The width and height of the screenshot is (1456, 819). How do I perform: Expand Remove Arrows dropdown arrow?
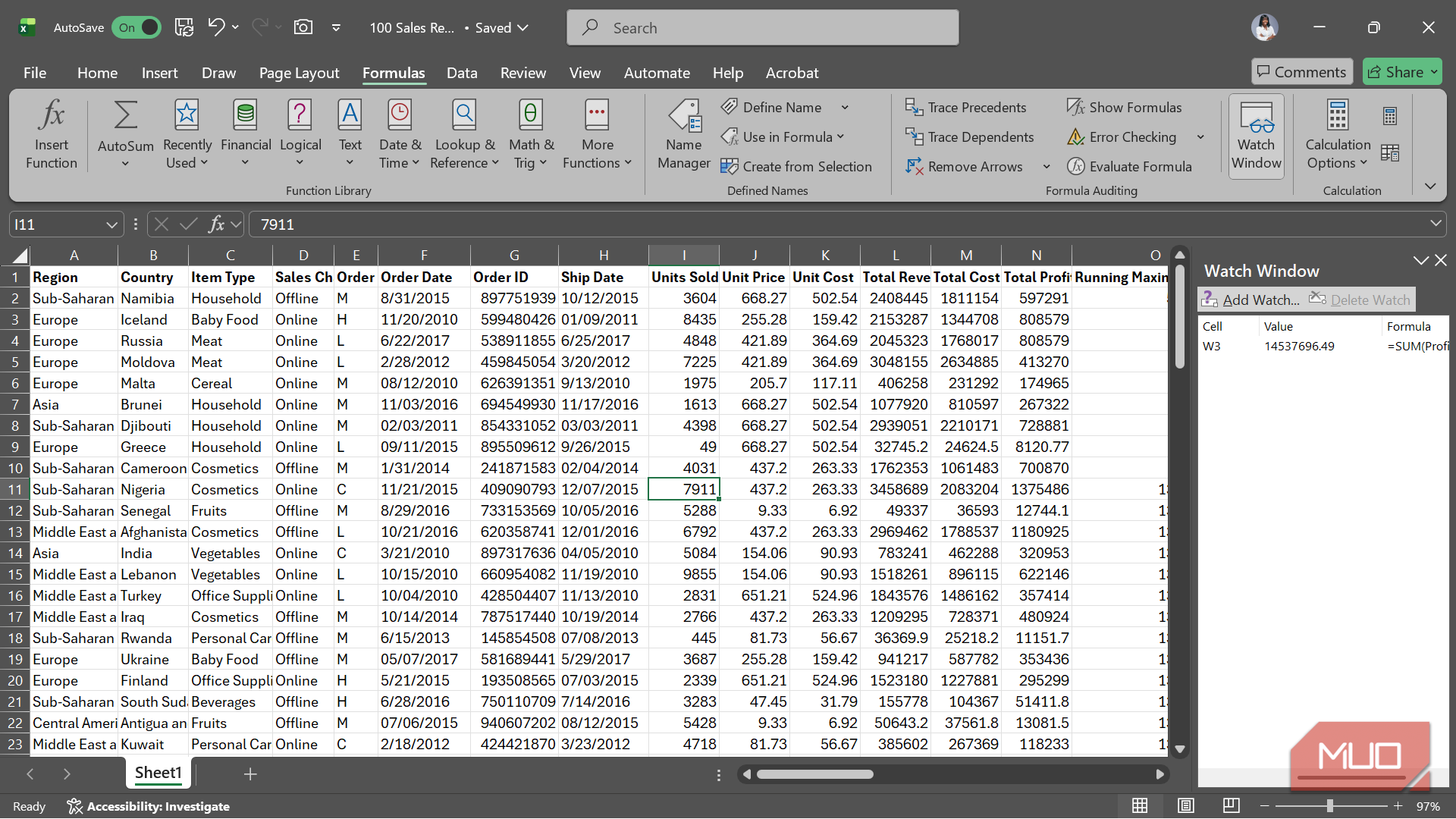coord(1046,167)
